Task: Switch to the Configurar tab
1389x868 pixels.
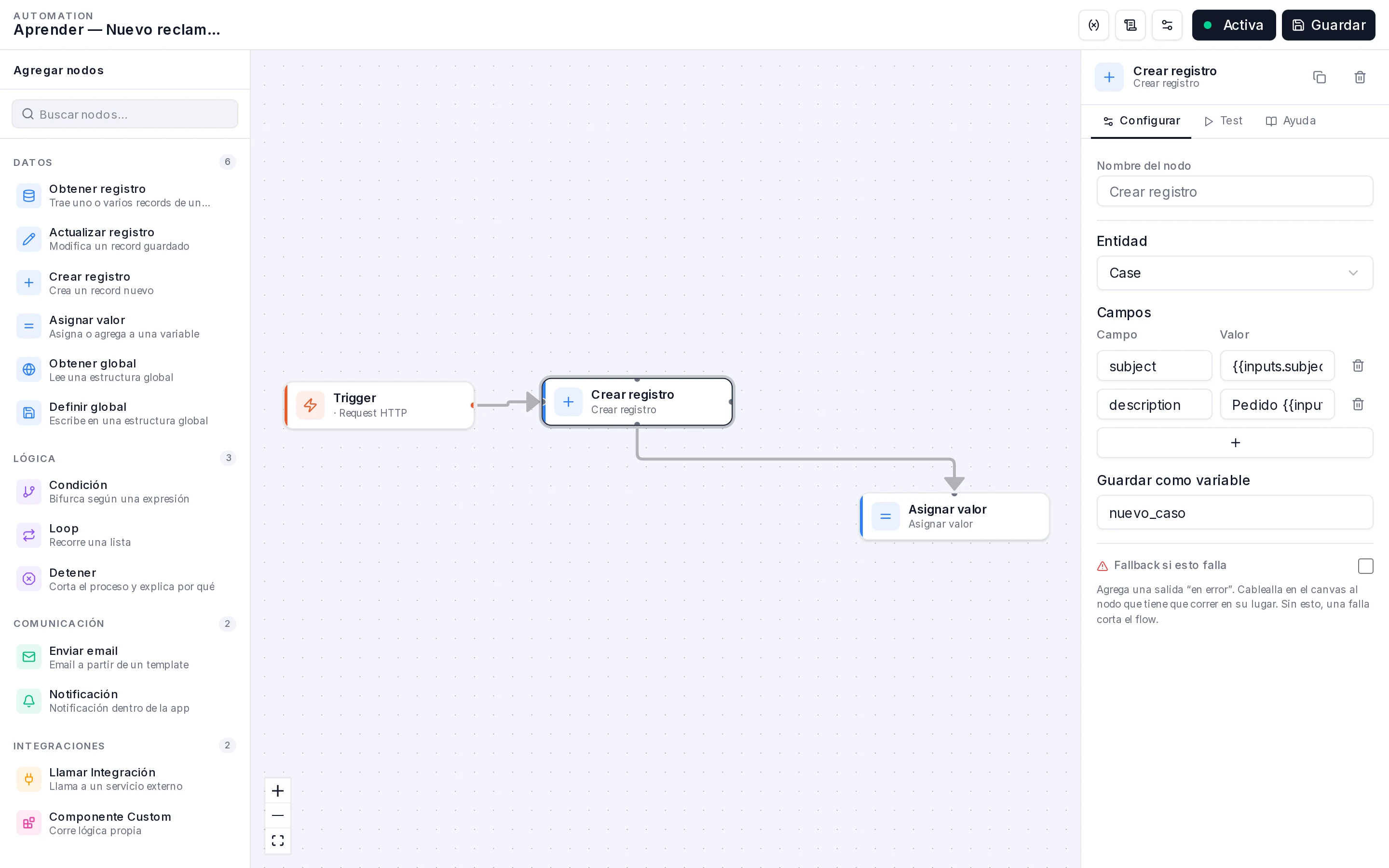Action: click(1141, 121)
